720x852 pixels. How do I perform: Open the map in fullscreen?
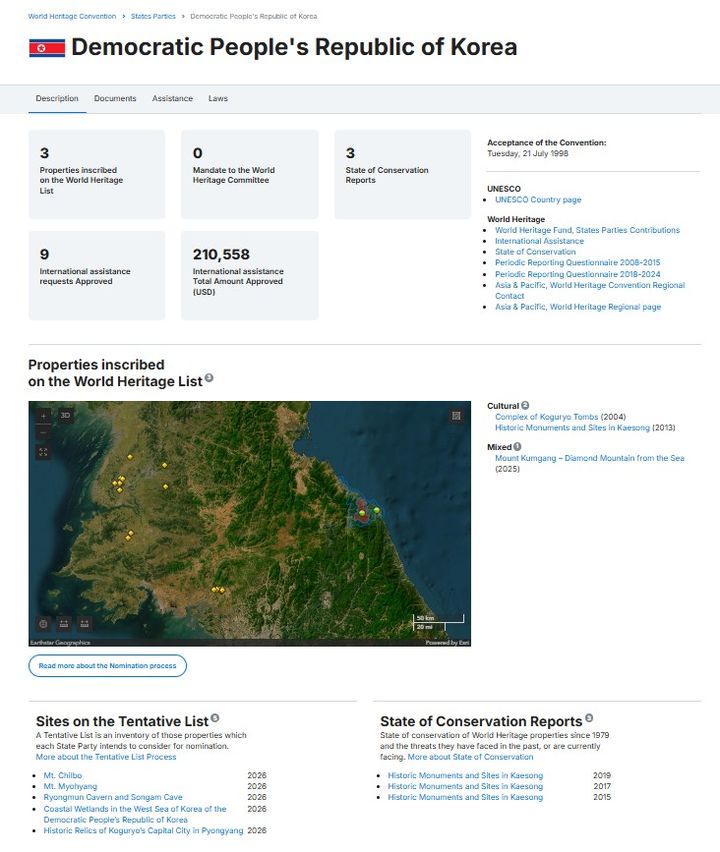point(43,452)
